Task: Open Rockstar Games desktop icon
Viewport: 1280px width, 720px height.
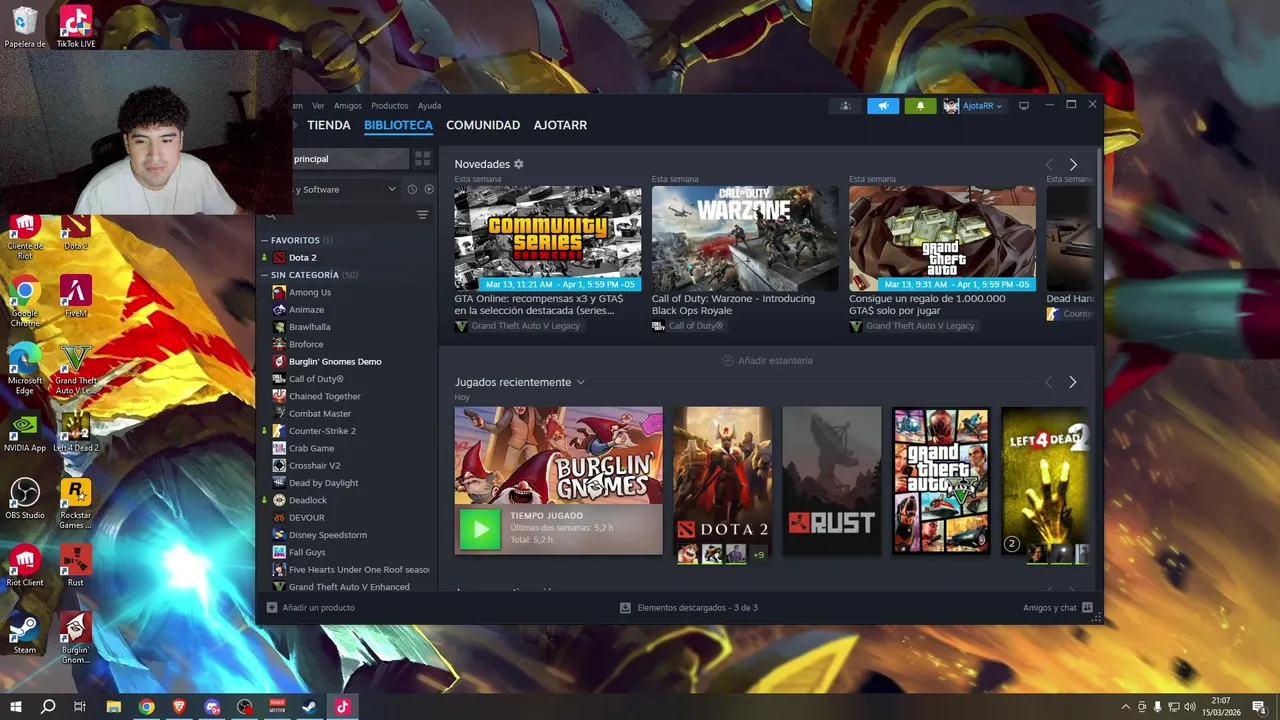Action: click(x=75, y=492)
